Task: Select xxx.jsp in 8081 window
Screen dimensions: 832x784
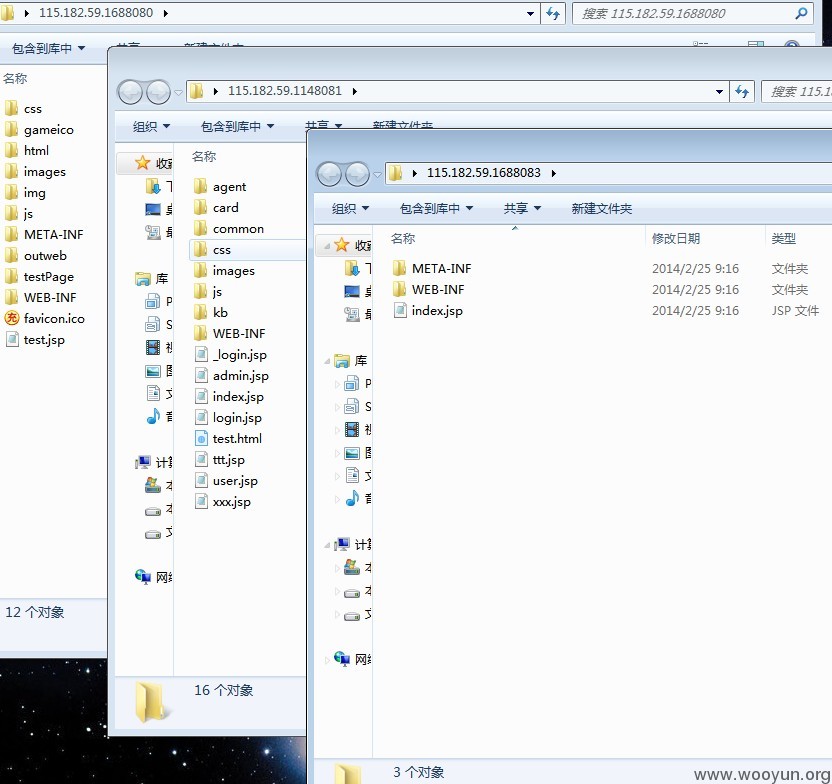Action: [223, 501]
